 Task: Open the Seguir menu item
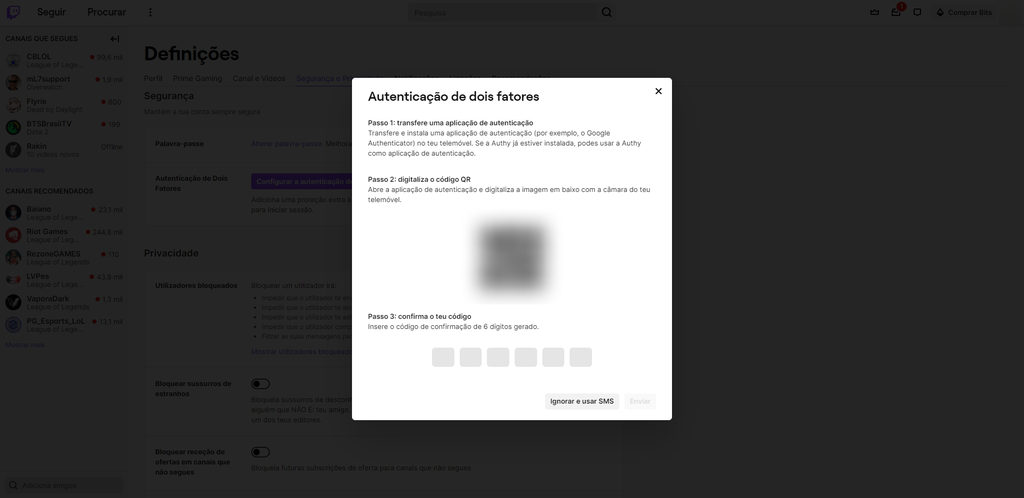point(51,12)
